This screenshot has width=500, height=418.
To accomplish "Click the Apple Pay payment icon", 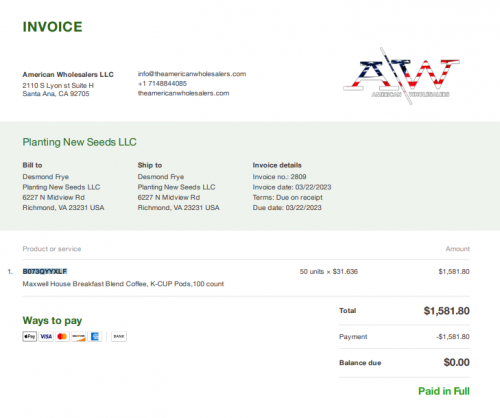I will [29, 336].
